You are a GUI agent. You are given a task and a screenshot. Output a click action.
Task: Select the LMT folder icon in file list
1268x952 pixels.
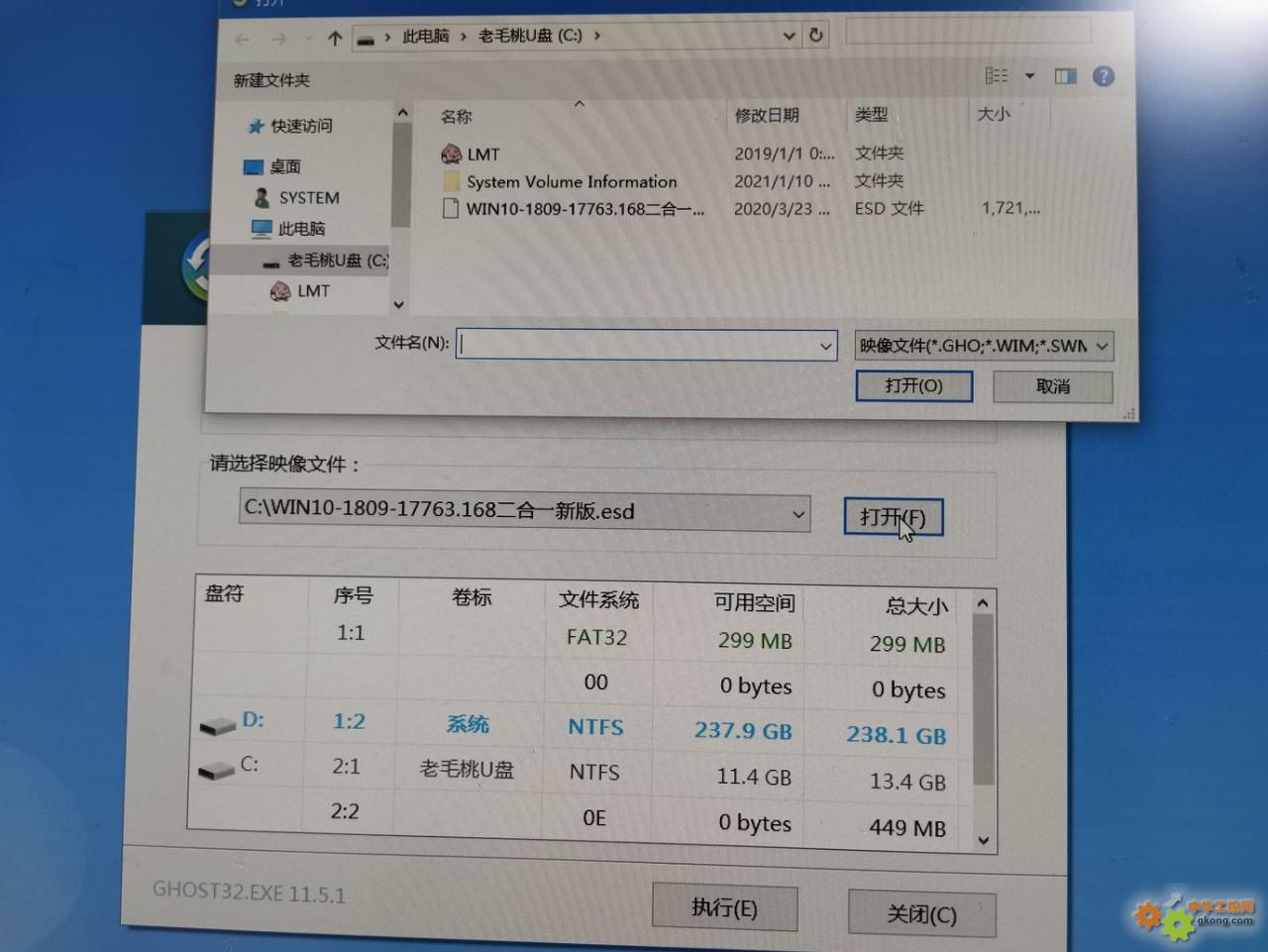click(x=452, y=155)
